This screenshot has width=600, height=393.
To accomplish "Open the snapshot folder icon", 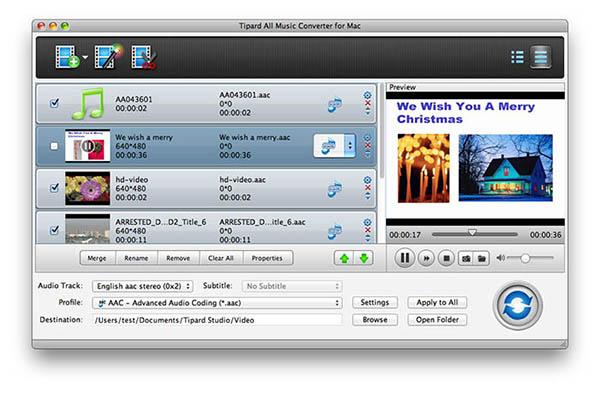I will 482,259.
